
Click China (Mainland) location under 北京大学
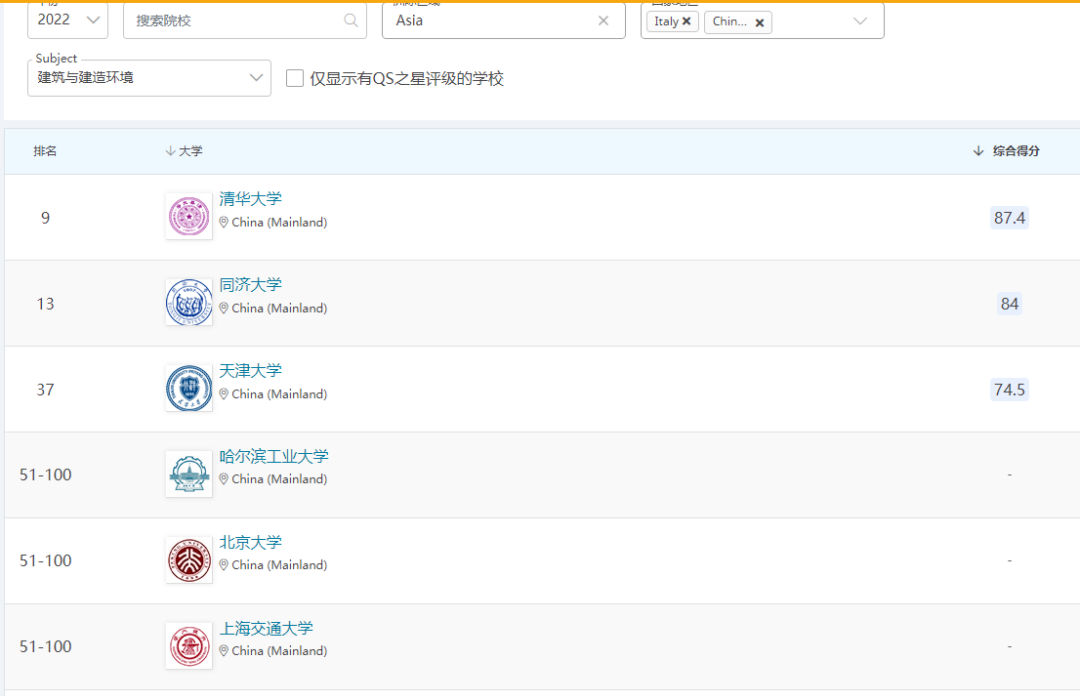[279, 565]
